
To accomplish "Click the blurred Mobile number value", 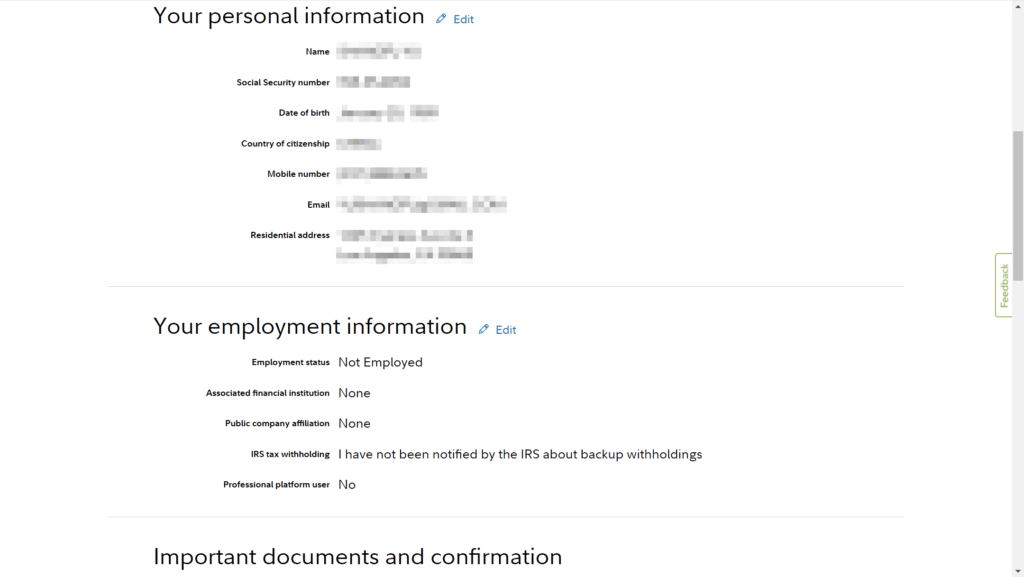I will (x=381, y=174).
